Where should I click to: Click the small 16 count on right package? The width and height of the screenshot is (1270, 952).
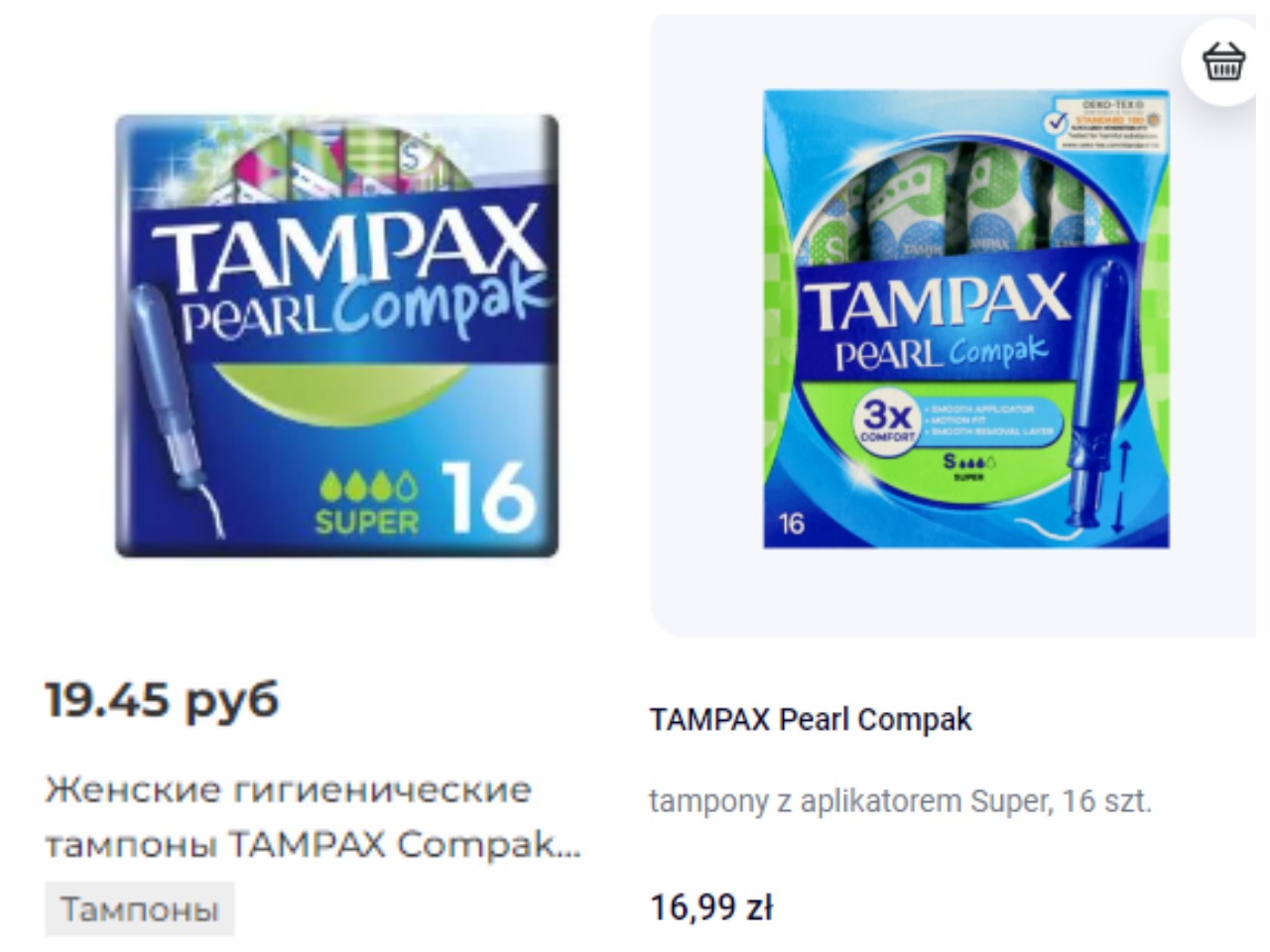[791, 524]
